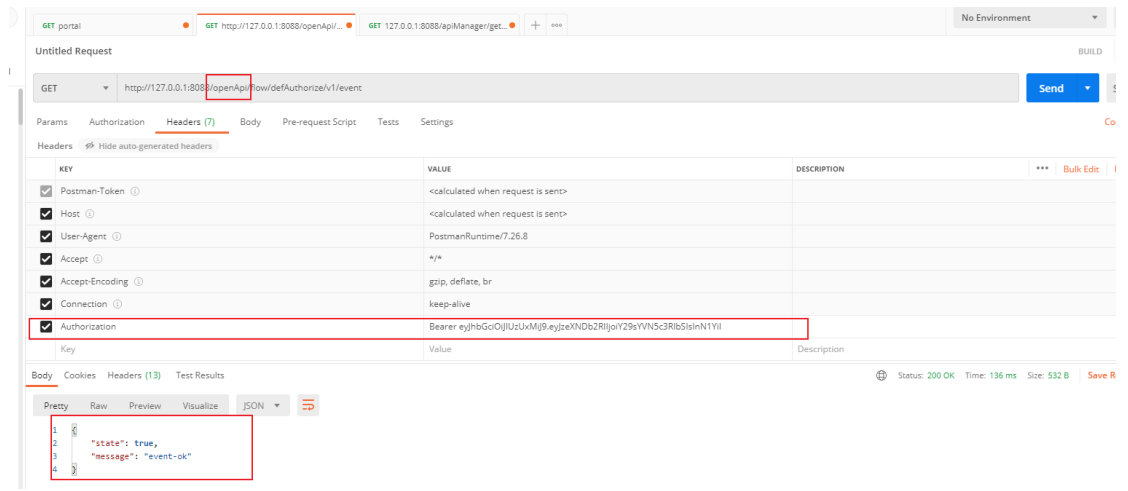Click the info icon beside Connection
The width and height of the screenshot is (1128, 491).
tap(118, 304)
